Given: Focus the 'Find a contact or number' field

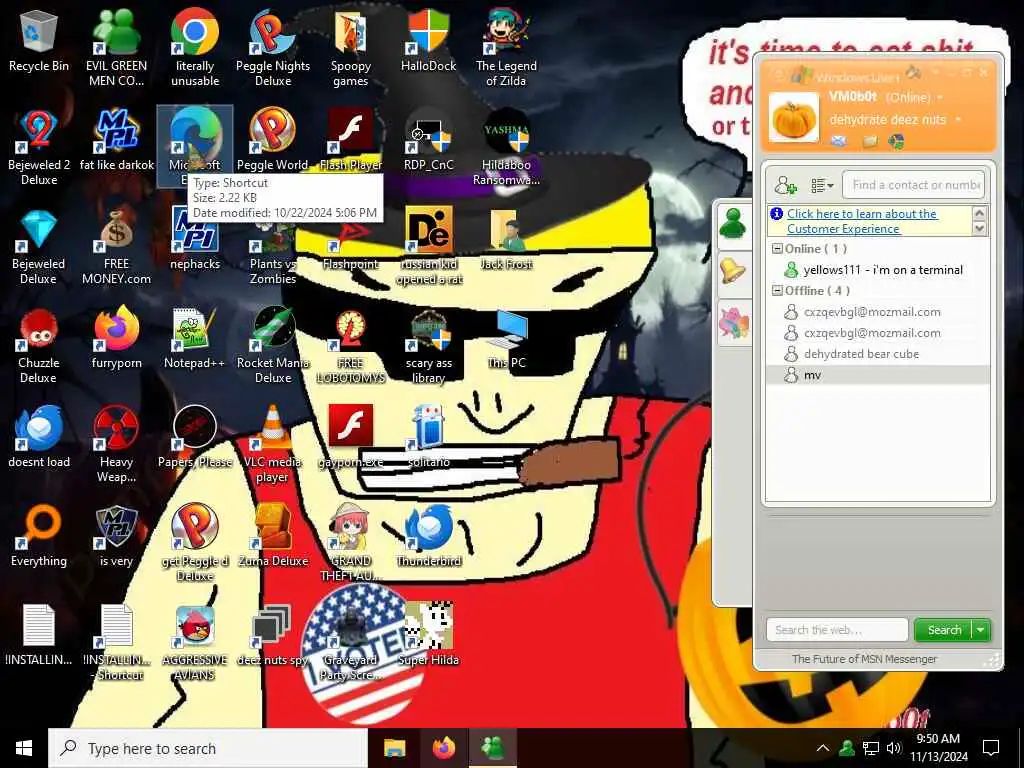Looking at the screenshot, I should [x=913, y=185].
